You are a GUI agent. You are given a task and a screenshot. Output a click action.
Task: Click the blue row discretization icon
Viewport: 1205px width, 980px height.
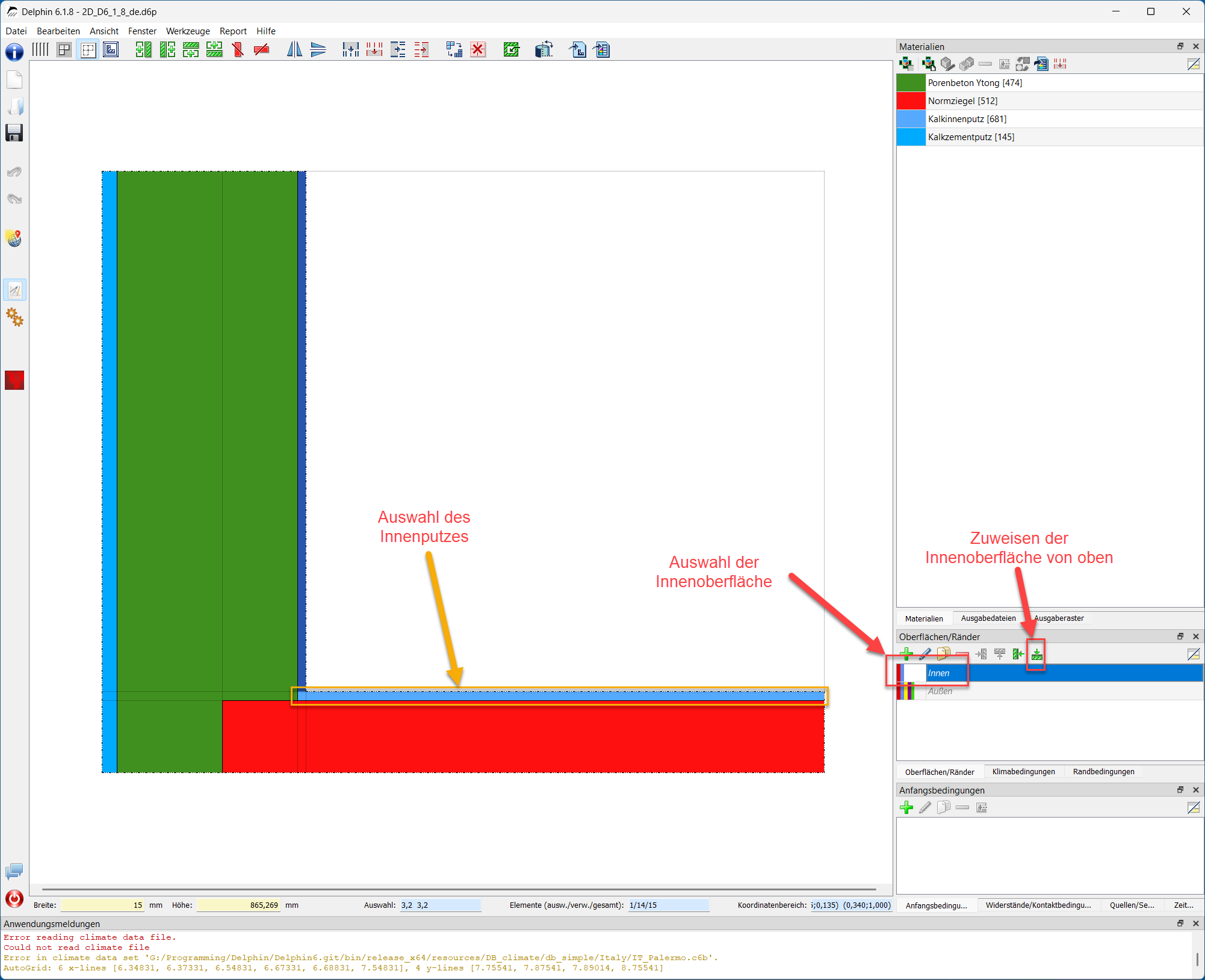pyautogui.click(x=398, y=49)
